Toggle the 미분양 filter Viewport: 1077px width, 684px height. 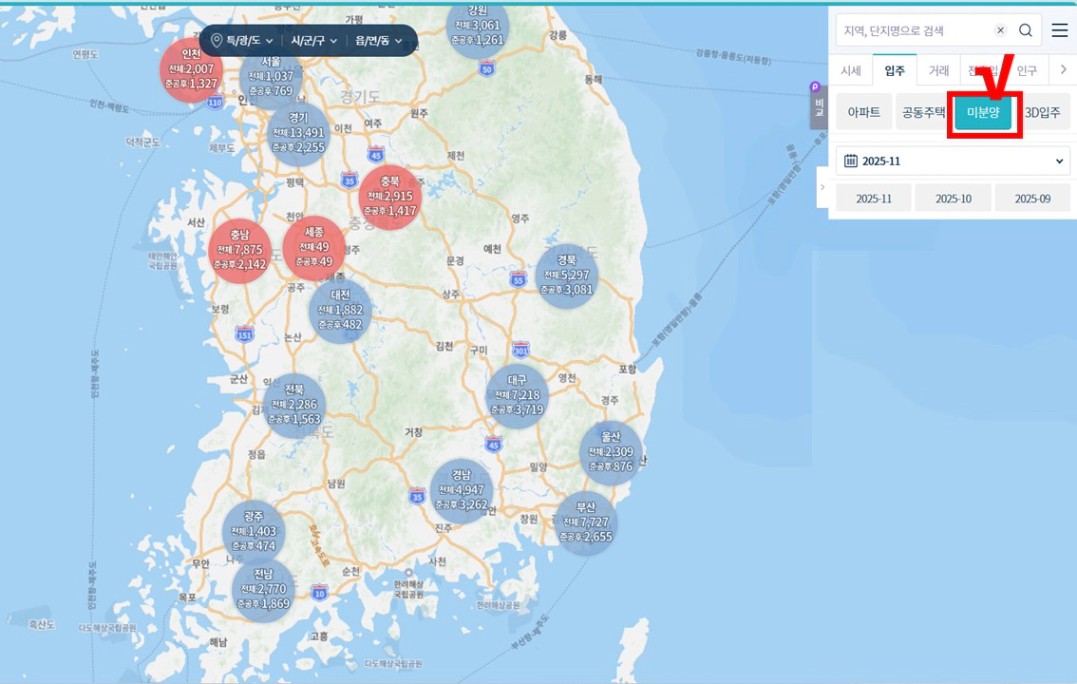coord(982,113)
